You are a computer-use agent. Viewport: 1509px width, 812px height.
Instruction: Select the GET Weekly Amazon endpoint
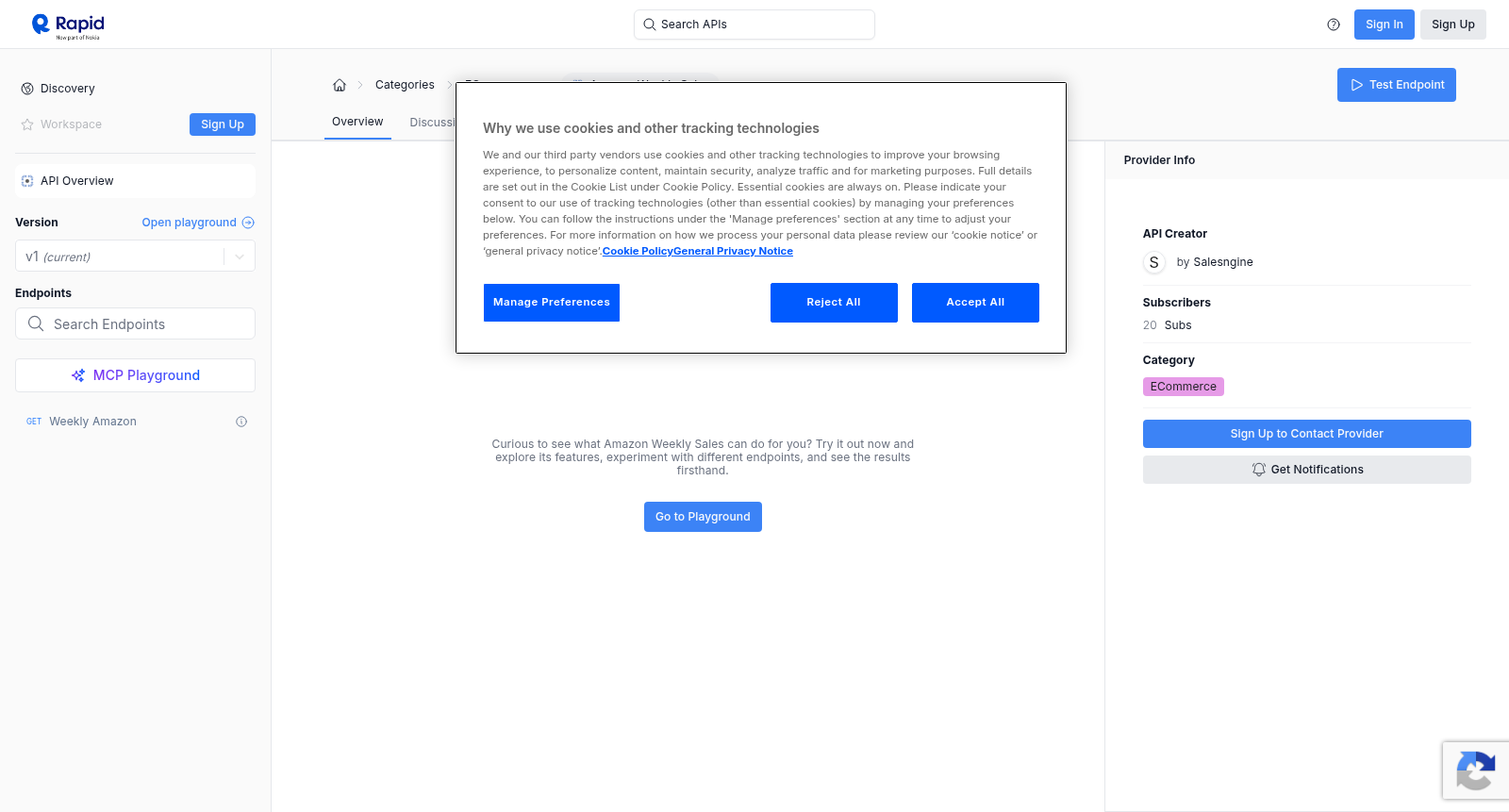(x=135, y=422)
